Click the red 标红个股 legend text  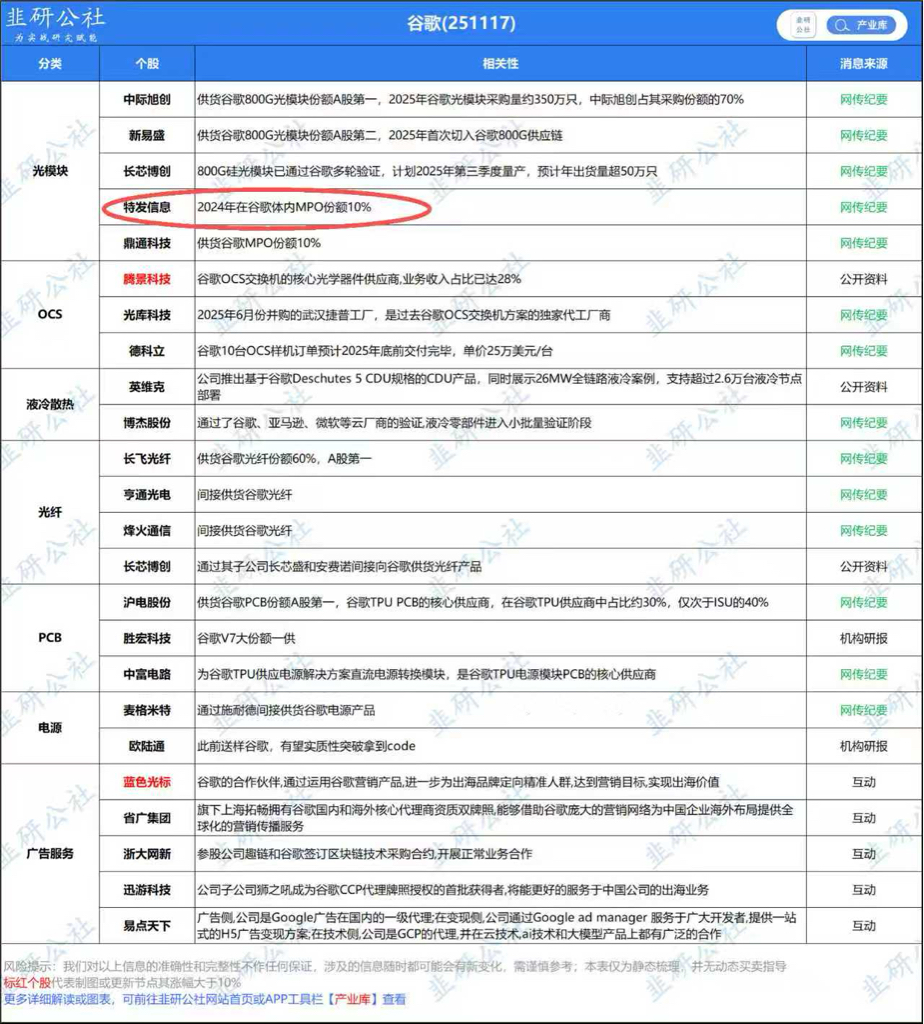click(x=27, y=982)
